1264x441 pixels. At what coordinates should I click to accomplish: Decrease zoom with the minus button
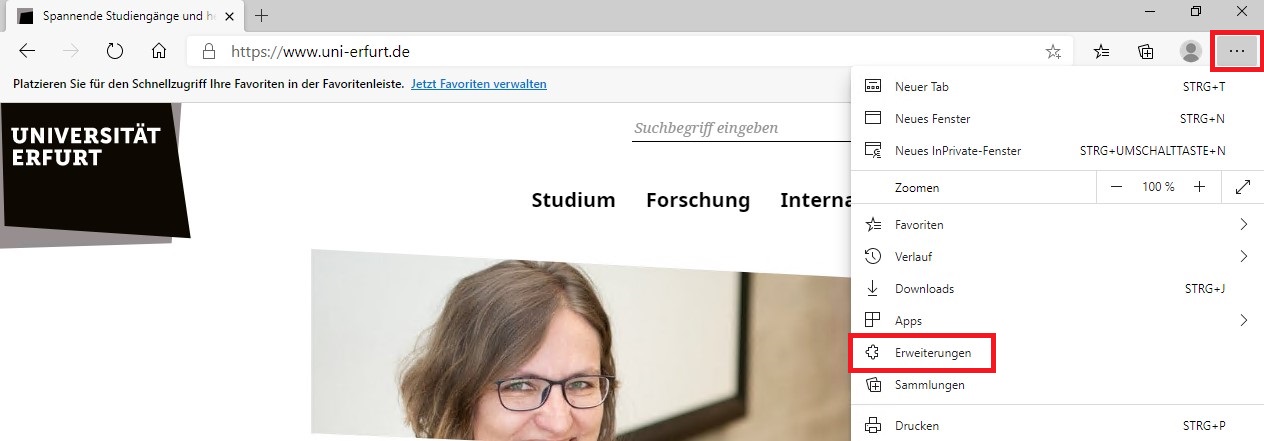pyautogui.click(x=1117, y=187)
